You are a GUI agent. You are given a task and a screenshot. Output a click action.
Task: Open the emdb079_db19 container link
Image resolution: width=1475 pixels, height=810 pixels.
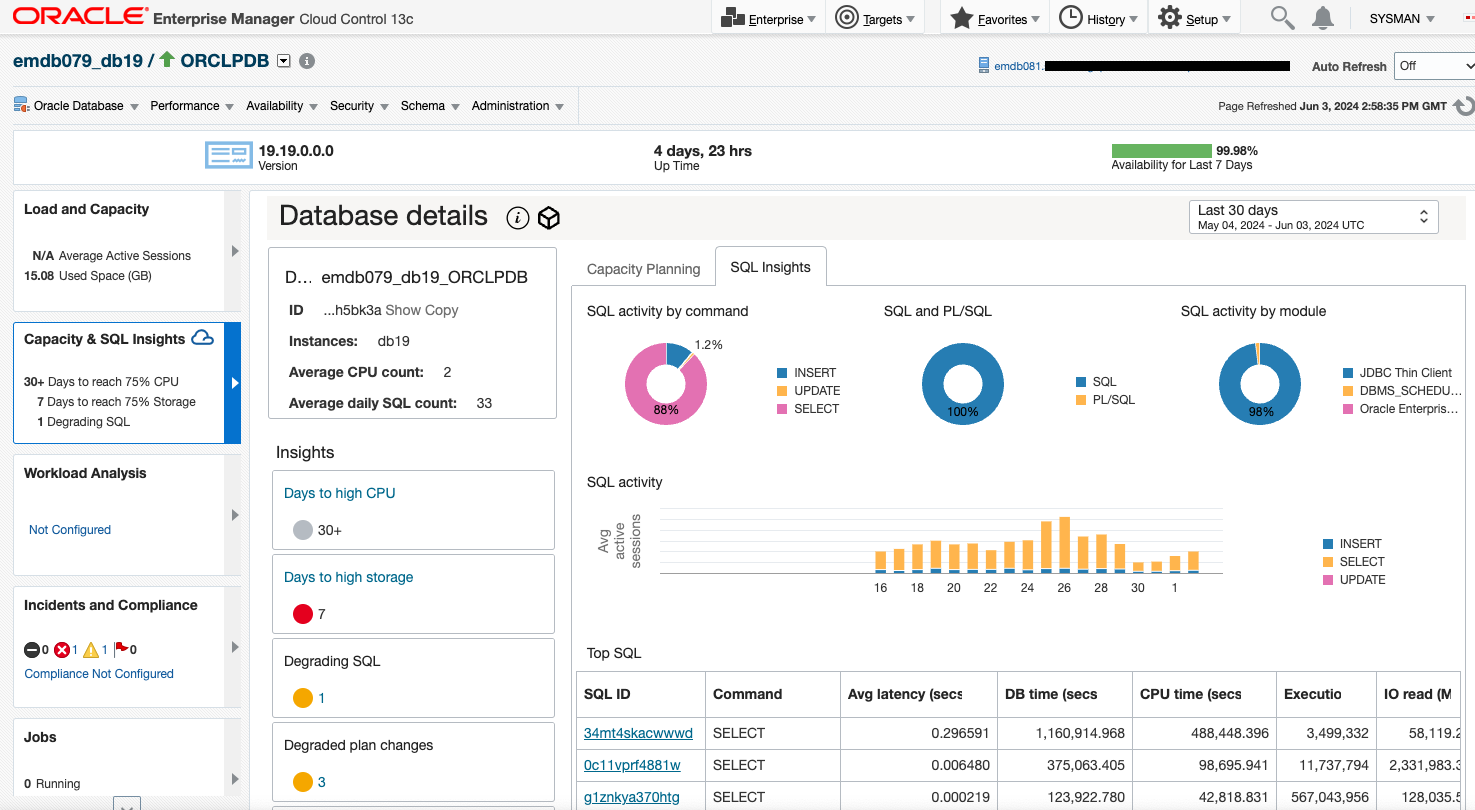[78, 61]
